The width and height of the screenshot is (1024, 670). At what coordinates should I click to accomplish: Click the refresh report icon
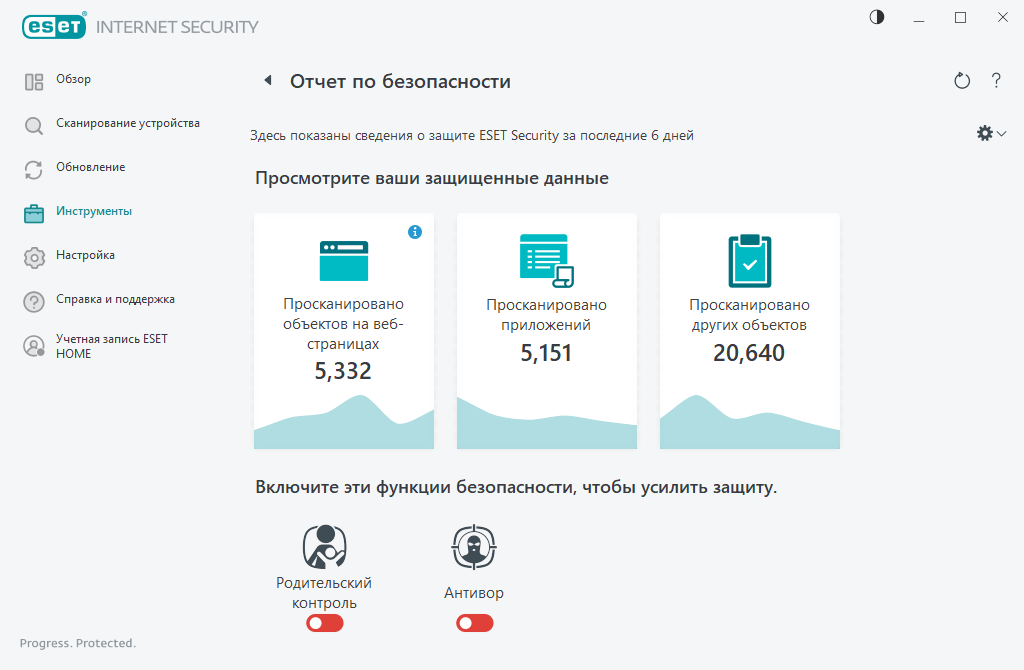962,80
